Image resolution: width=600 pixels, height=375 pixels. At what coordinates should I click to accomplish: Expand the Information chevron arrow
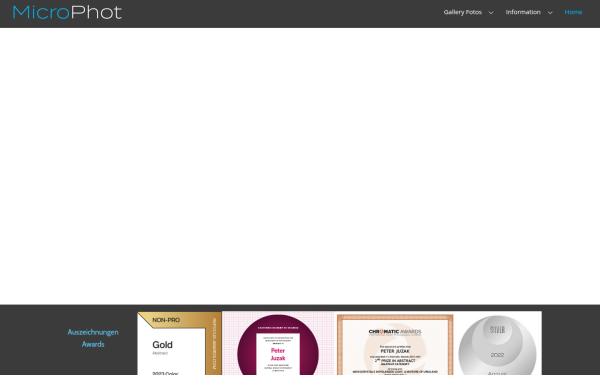(x=550, y=13)
